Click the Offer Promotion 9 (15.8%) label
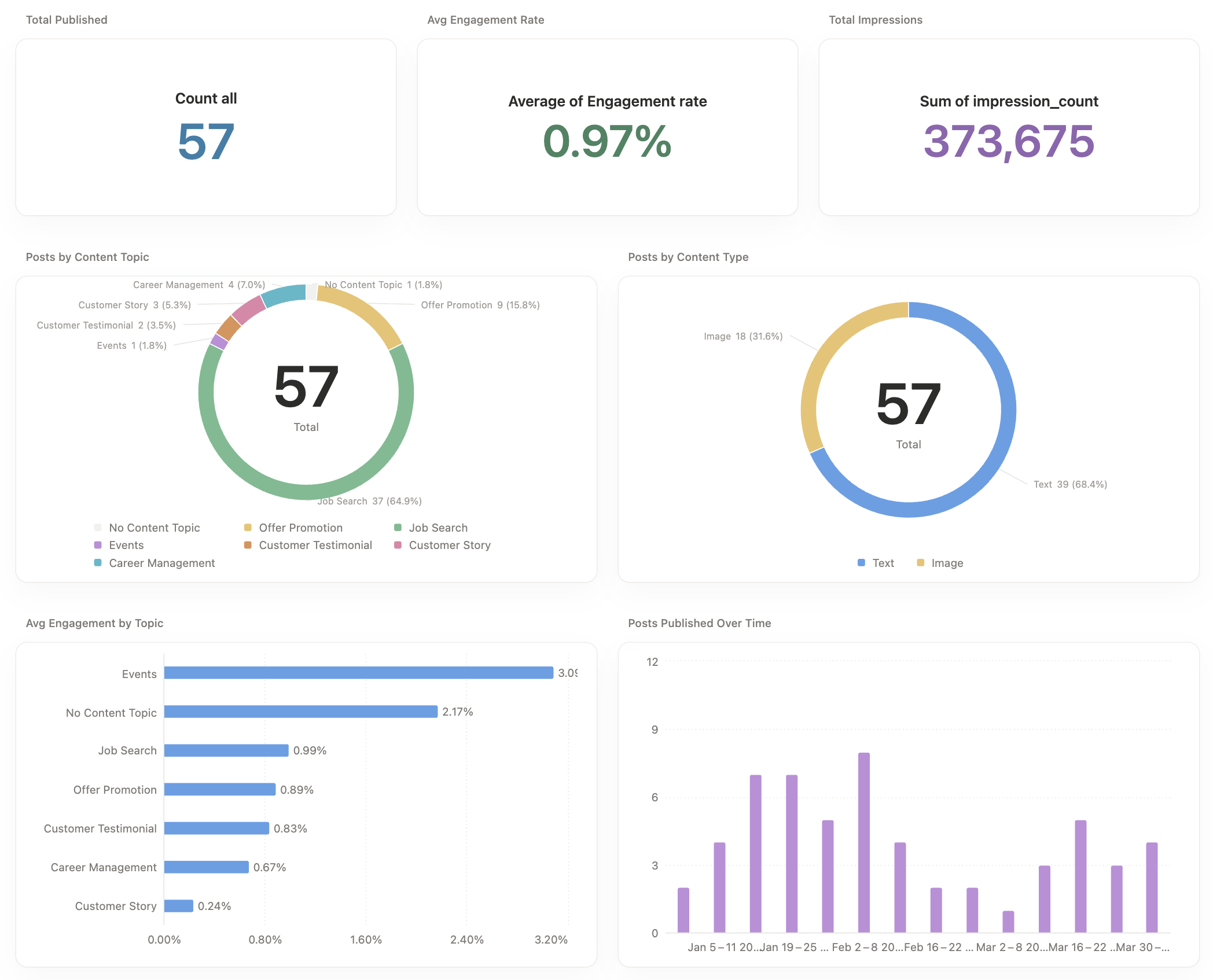The height and width of the screenshot is (980, 1213). 480,305
